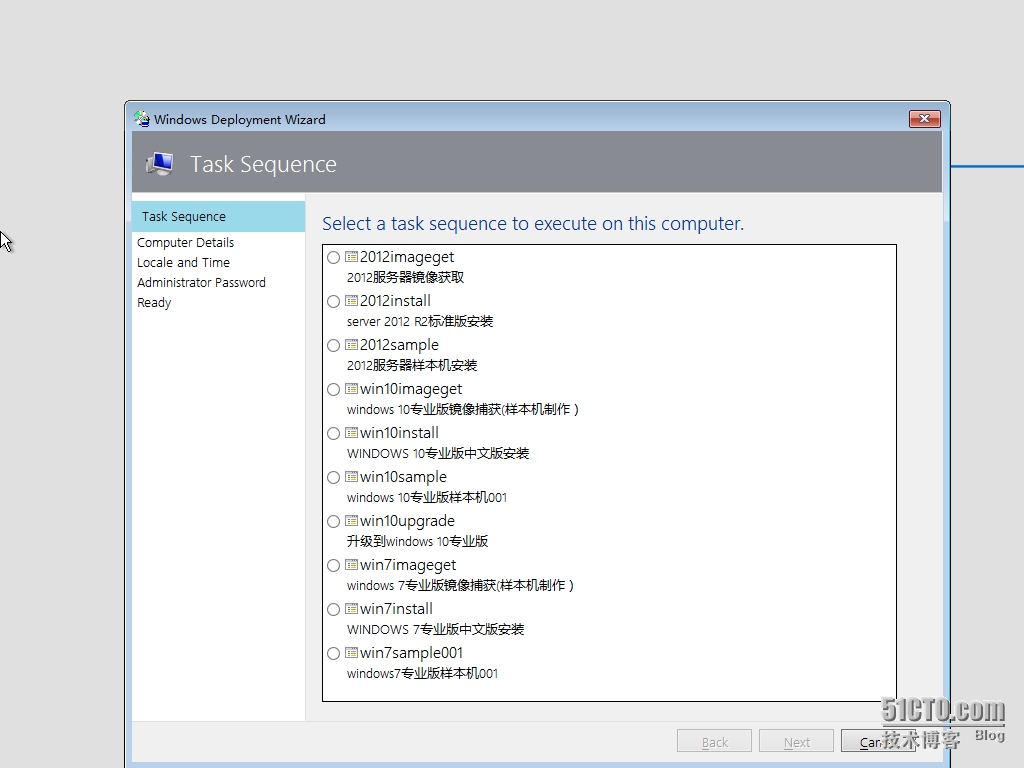Image resolution: width=1024 pixels, height=768 pixels.
Task: Click the Cancel button
Action: click(x=878, y=742)
